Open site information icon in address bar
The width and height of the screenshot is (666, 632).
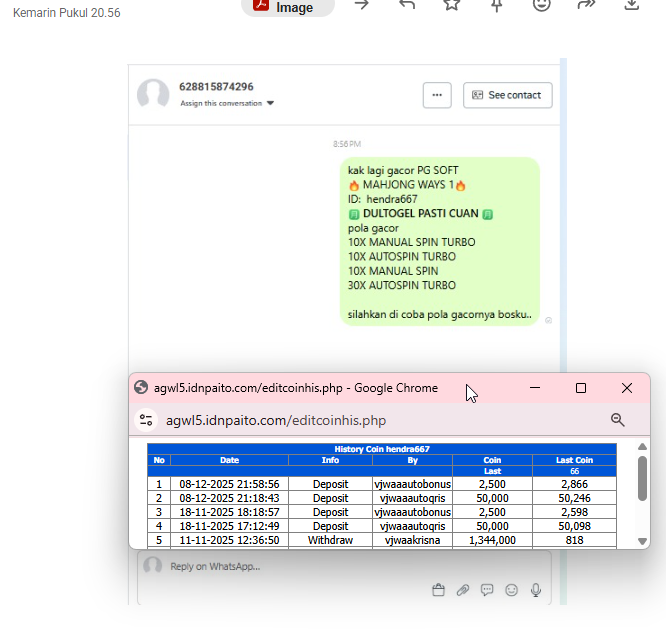coord(146,420)
